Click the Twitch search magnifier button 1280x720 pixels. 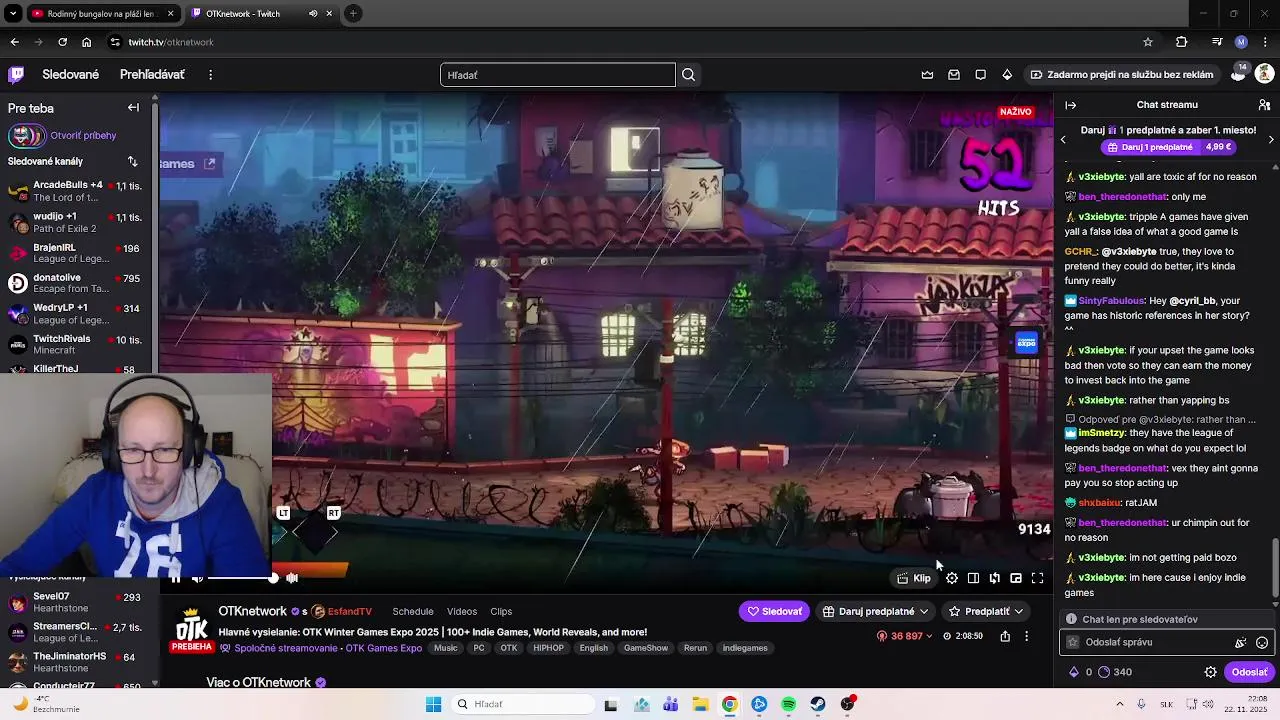pyautogui.click(x=688, y=75)
